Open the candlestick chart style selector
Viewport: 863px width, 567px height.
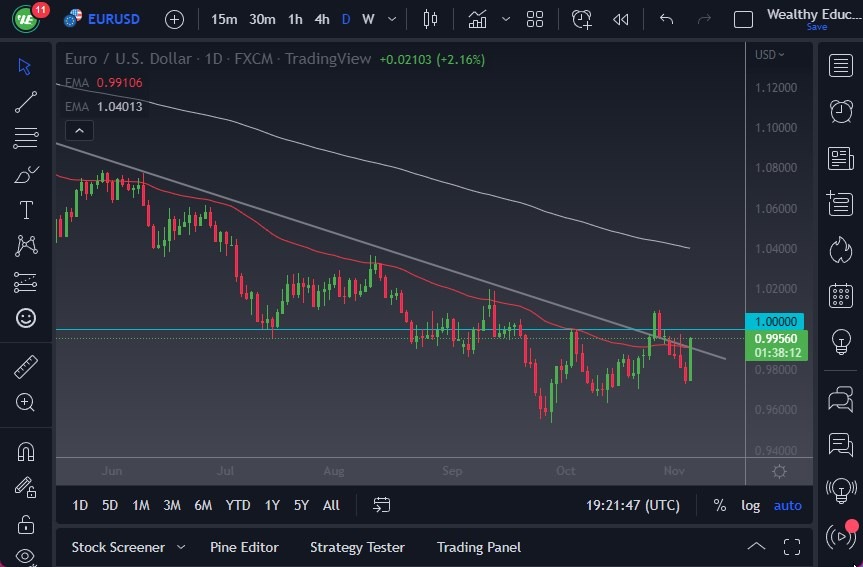pyautogui.click(x=431, y=19)
